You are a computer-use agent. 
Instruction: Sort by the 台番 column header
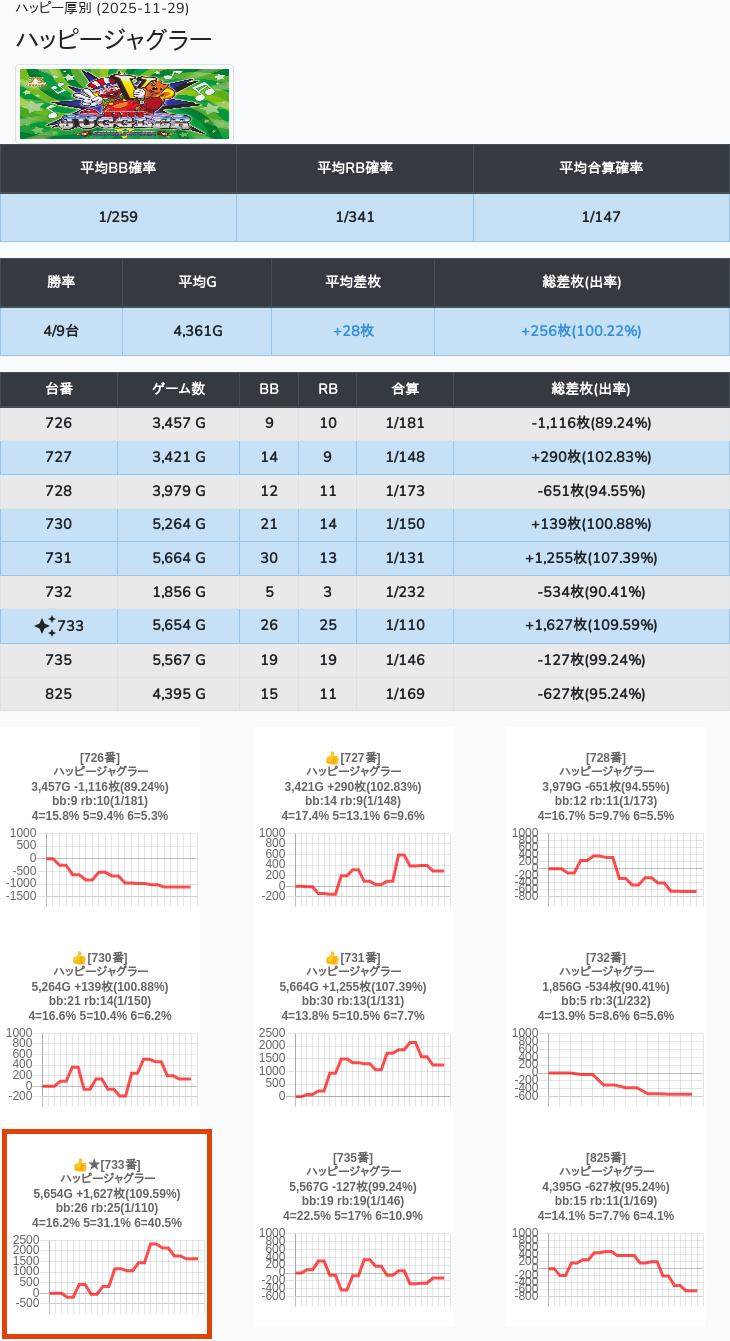(59, 389)
